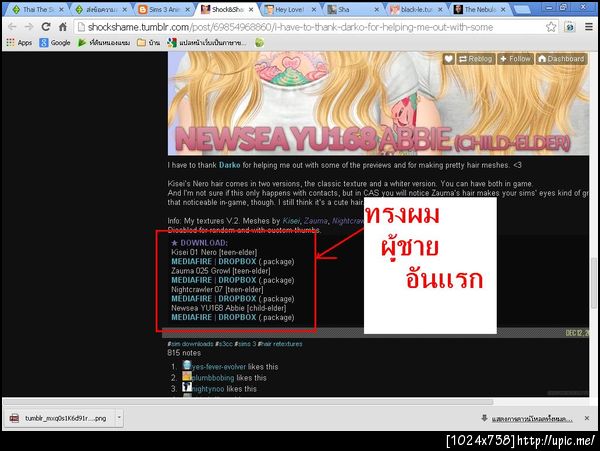The height and width of the screenshot is (451, 600).
Task: Switch to the second tab with Thai title
Action: pos(99,9)
